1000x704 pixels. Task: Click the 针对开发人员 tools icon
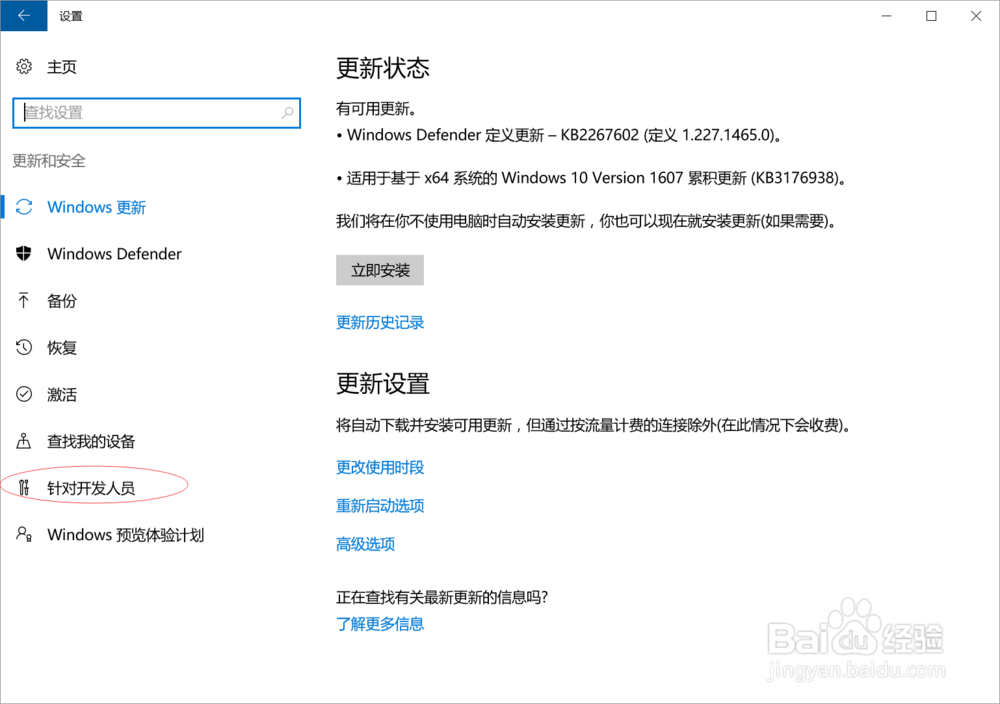coord(24,488)
